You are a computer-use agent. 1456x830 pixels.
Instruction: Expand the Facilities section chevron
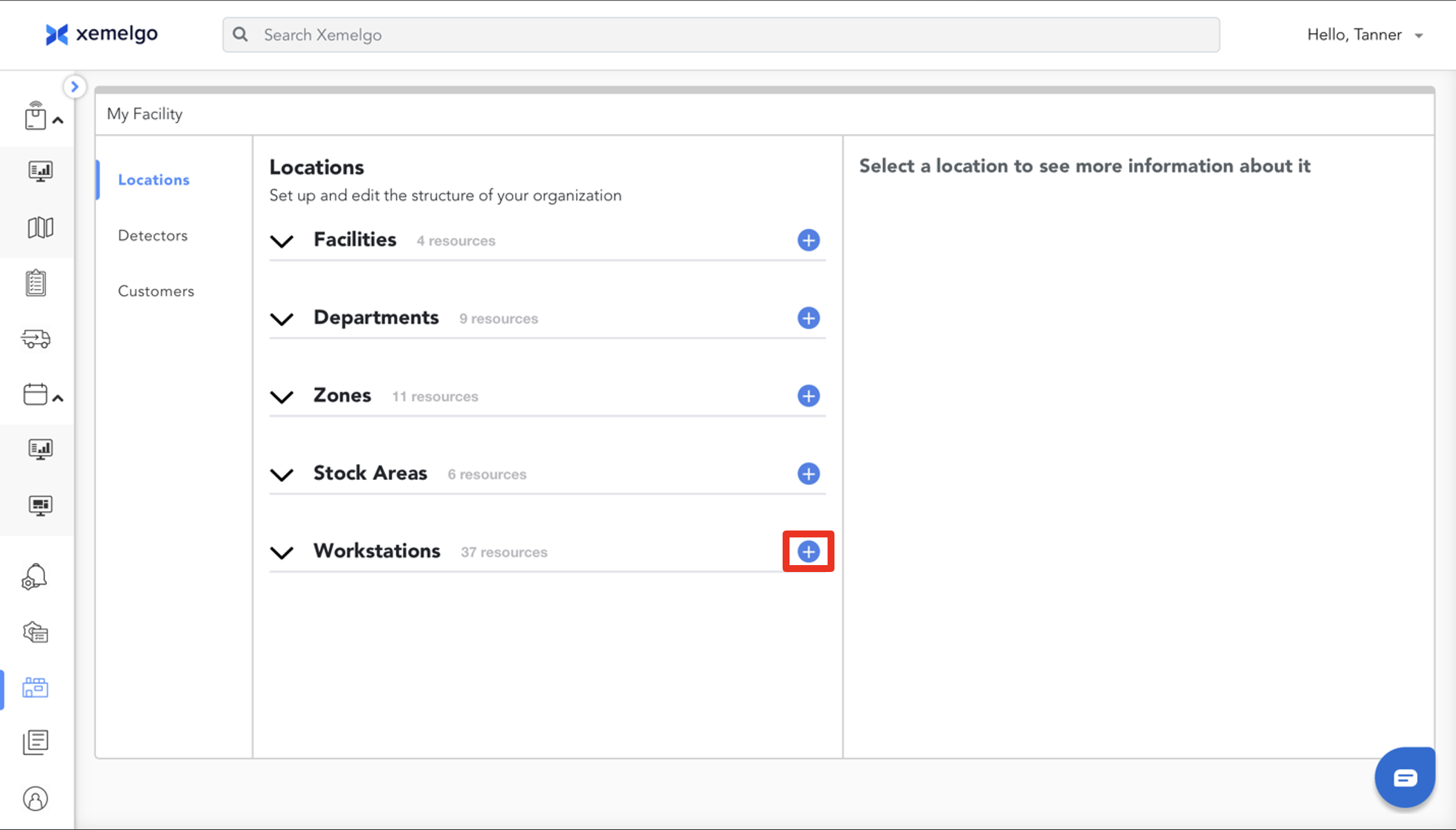coord(281,241)
